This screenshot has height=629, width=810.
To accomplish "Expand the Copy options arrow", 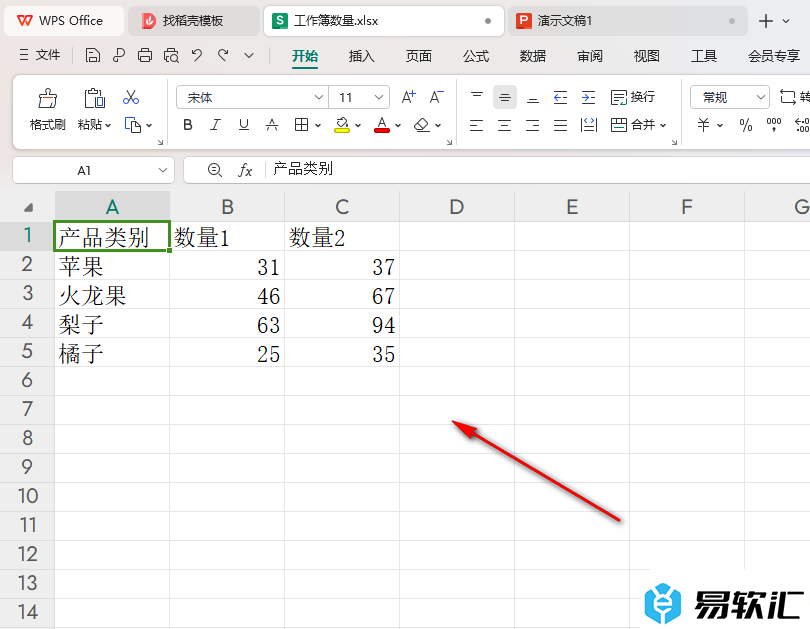I will 149,125.
